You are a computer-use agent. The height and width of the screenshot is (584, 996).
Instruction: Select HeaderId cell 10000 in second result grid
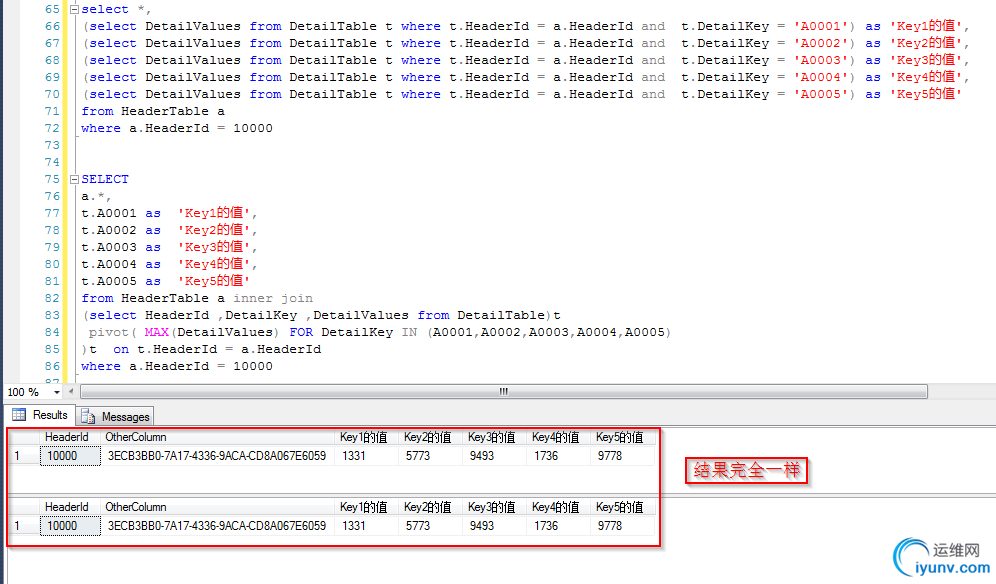point(70,526)
